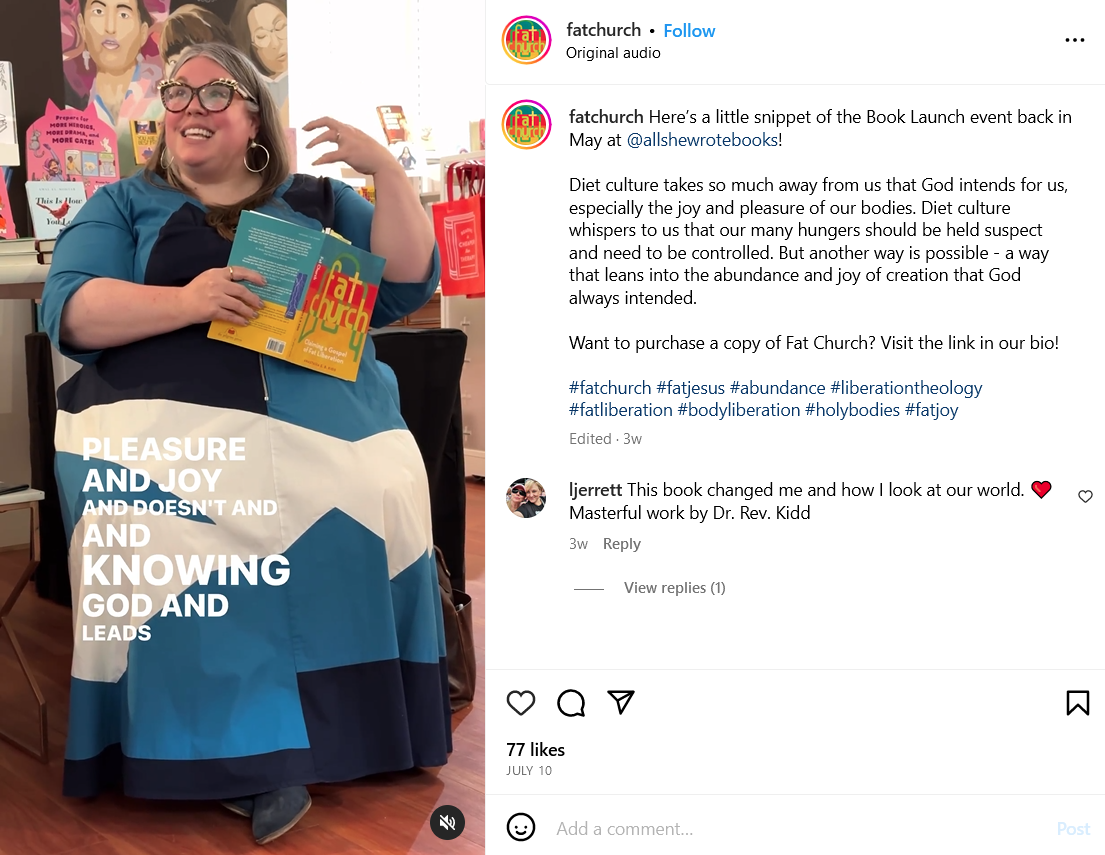Open the @allshewrotebooks mention link
The image size is (1105, 855).
[x=702, y=140]
